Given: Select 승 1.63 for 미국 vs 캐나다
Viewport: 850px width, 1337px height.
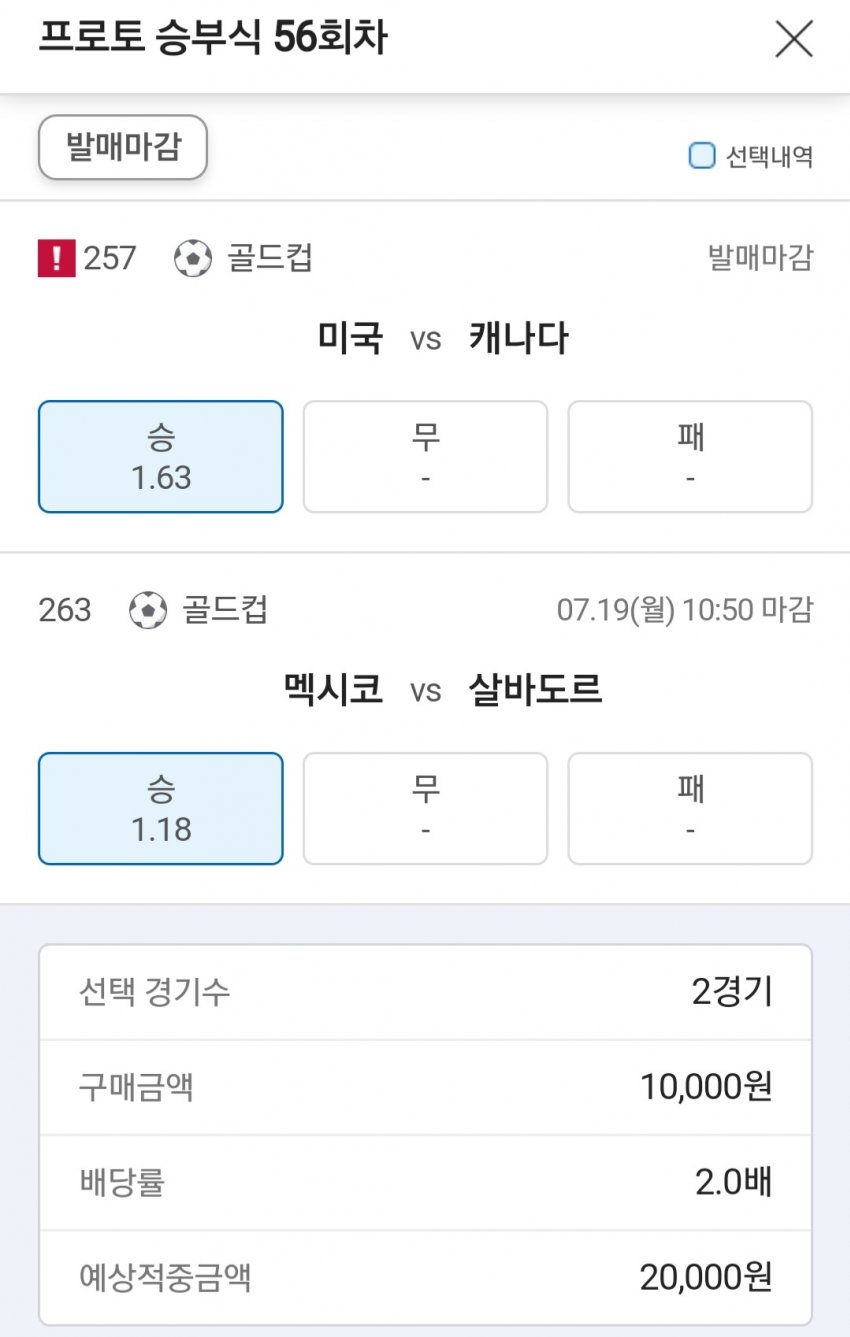Looking at the screenshot, I should (161, 457).
